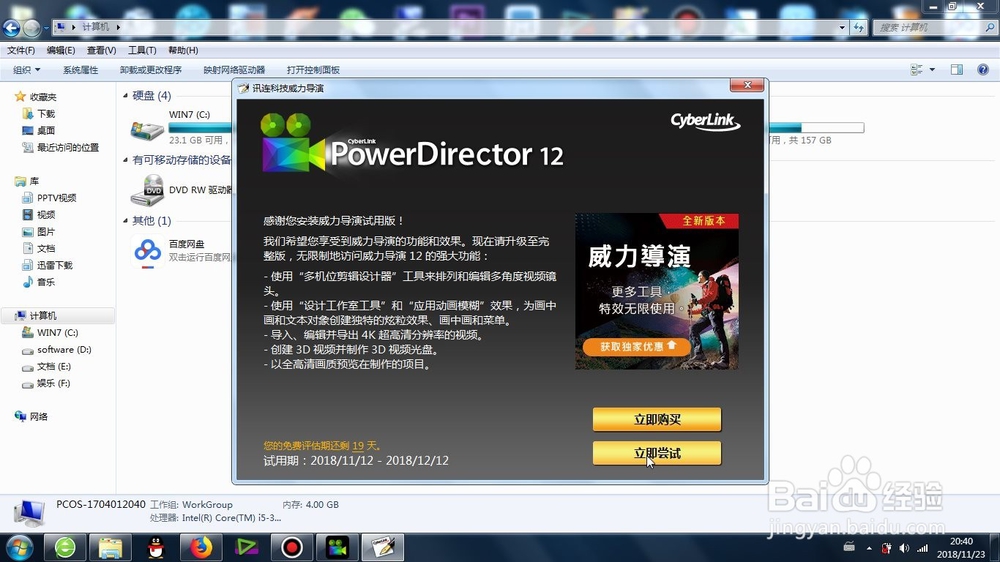The height and width of the screenshot is (562, 1000).
Task: Select the WIN7 (C:) drive icon in main pane
Action: (x=147, y=129)
